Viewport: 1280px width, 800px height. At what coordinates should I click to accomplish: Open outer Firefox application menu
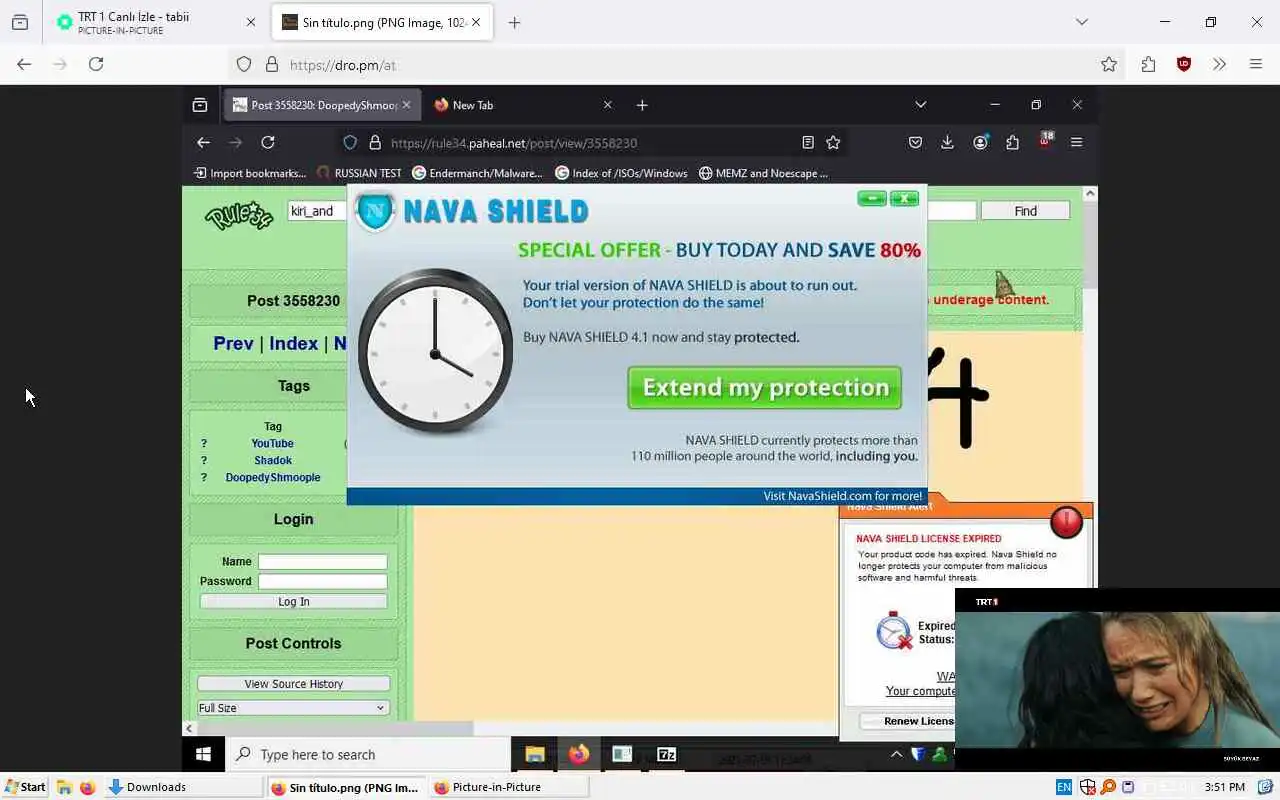coord(1256,64)
